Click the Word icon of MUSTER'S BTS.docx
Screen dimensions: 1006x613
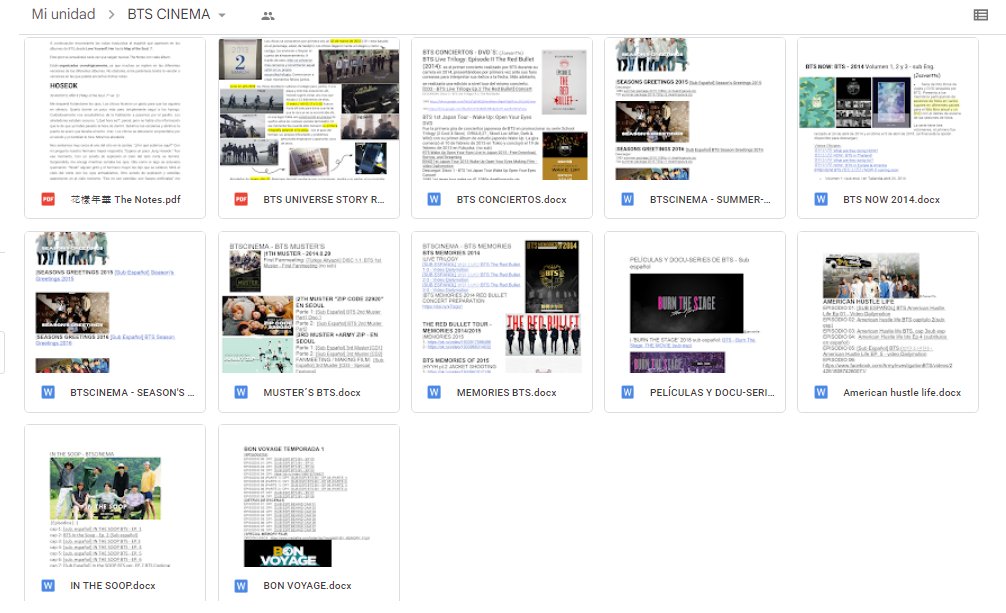[x=241, y=392]
